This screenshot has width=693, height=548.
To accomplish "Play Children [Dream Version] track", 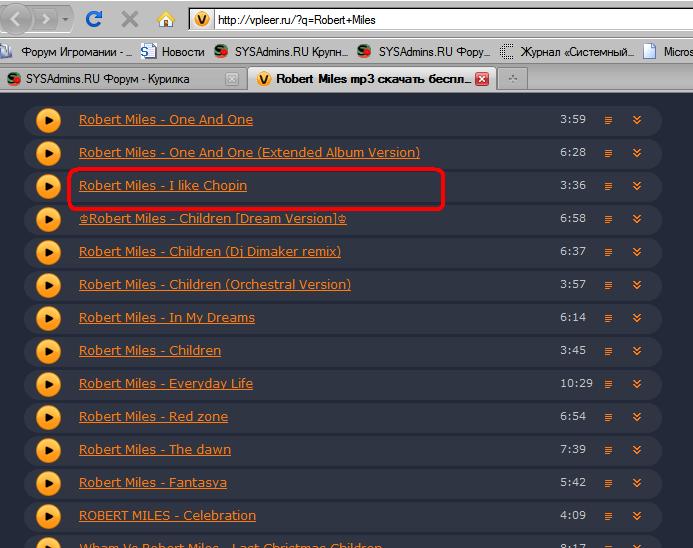I will (x=48, y=219).
